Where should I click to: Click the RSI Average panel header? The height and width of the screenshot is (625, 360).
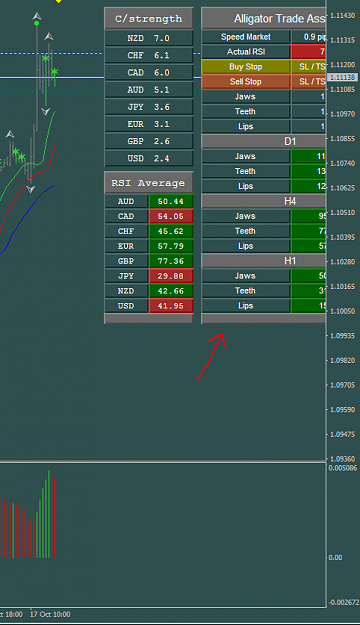[x=149, y=183]
